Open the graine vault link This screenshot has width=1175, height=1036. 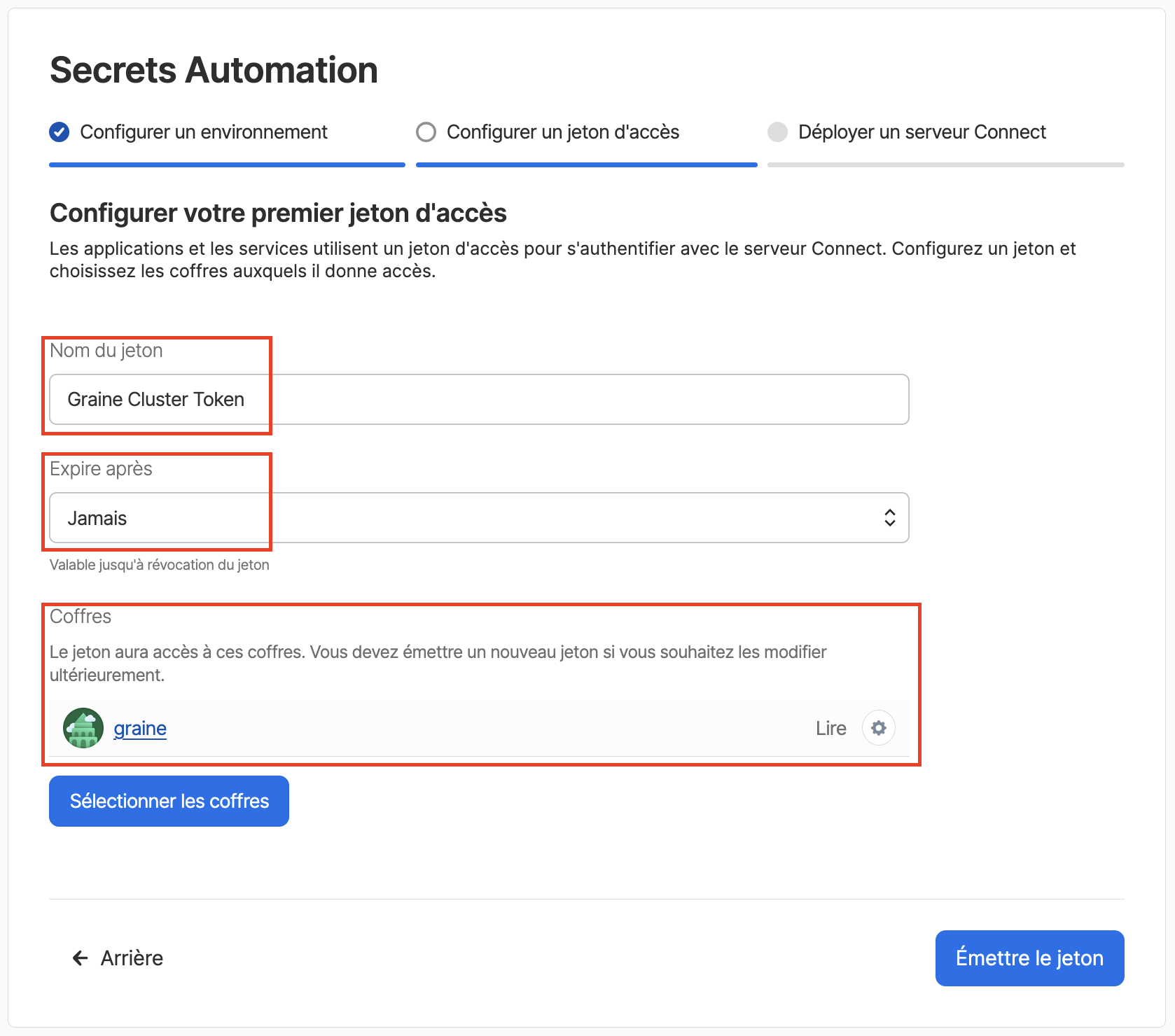click(x=140, y=729)
